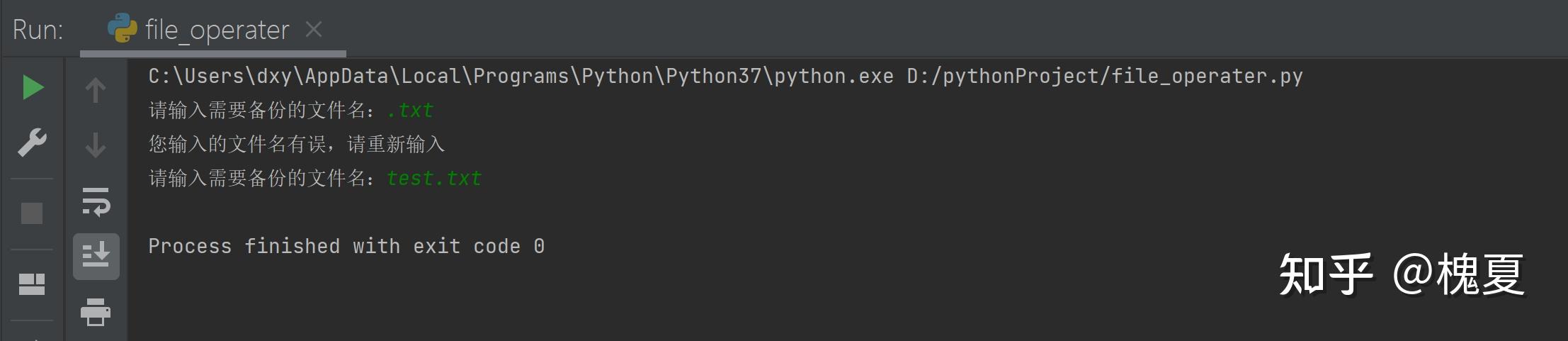Restore layout using the panels icon
This screenshot has height=341, width=1568.
pos(32,284)
